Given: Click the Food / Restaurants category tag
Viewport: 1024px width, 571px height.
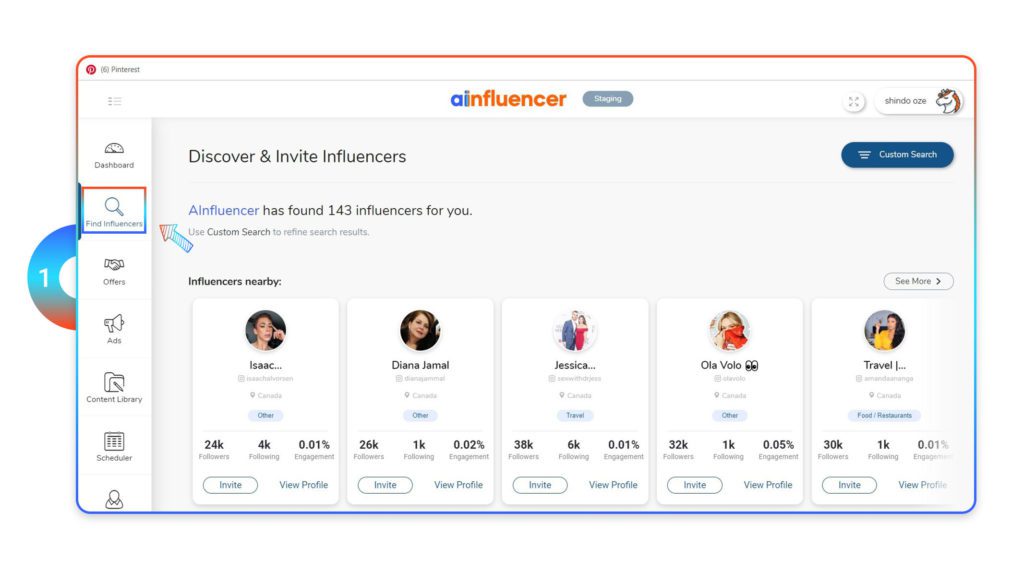Looking at the screenshot, I should click(x=884, y=416).
